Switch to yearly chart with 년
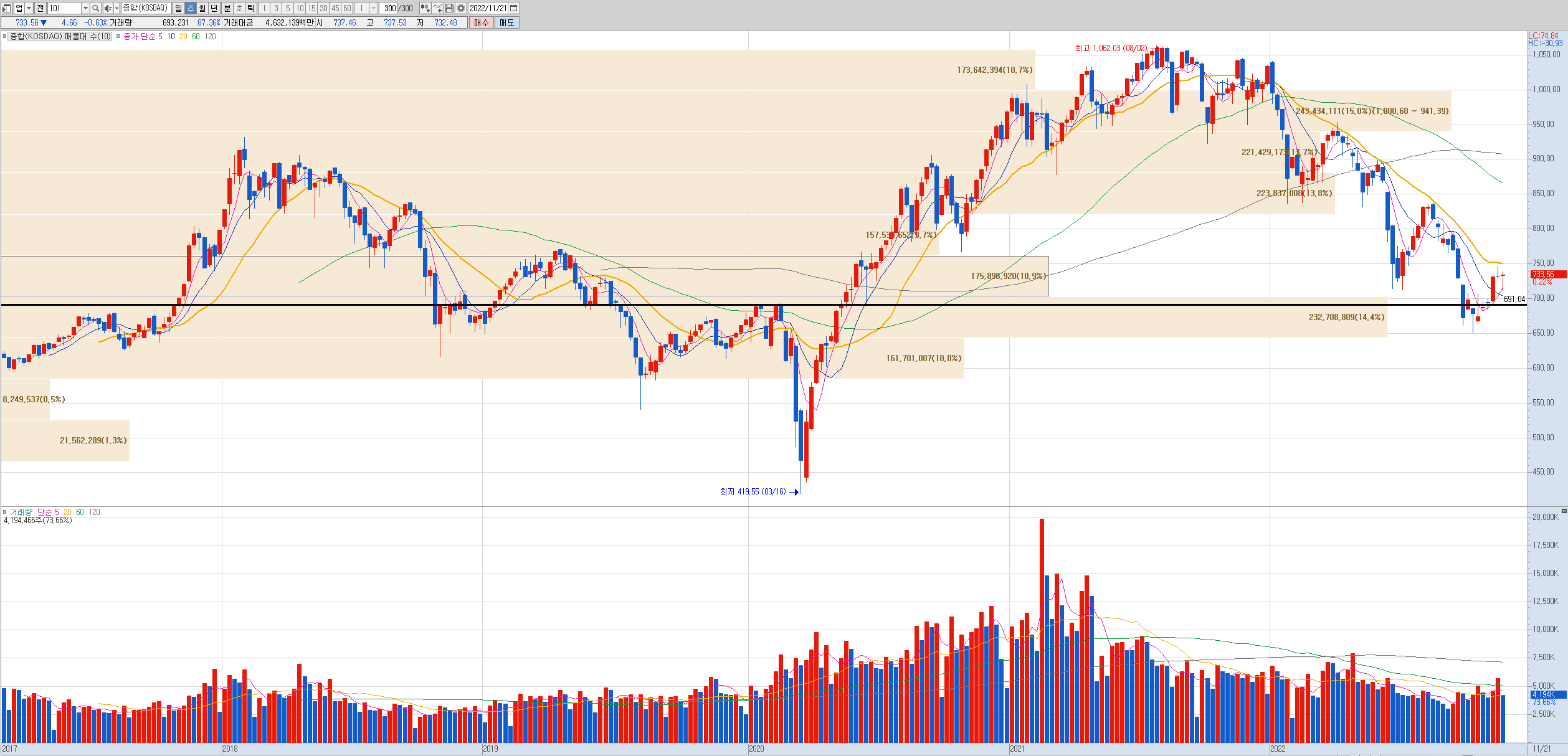This screenshot has height=756, width=1568. (x=214, y=8)
